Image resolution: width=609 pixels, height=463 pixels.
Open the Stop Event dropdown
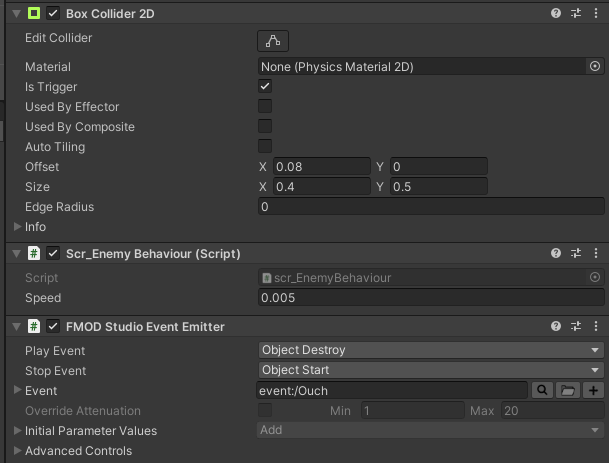[430, 371]
